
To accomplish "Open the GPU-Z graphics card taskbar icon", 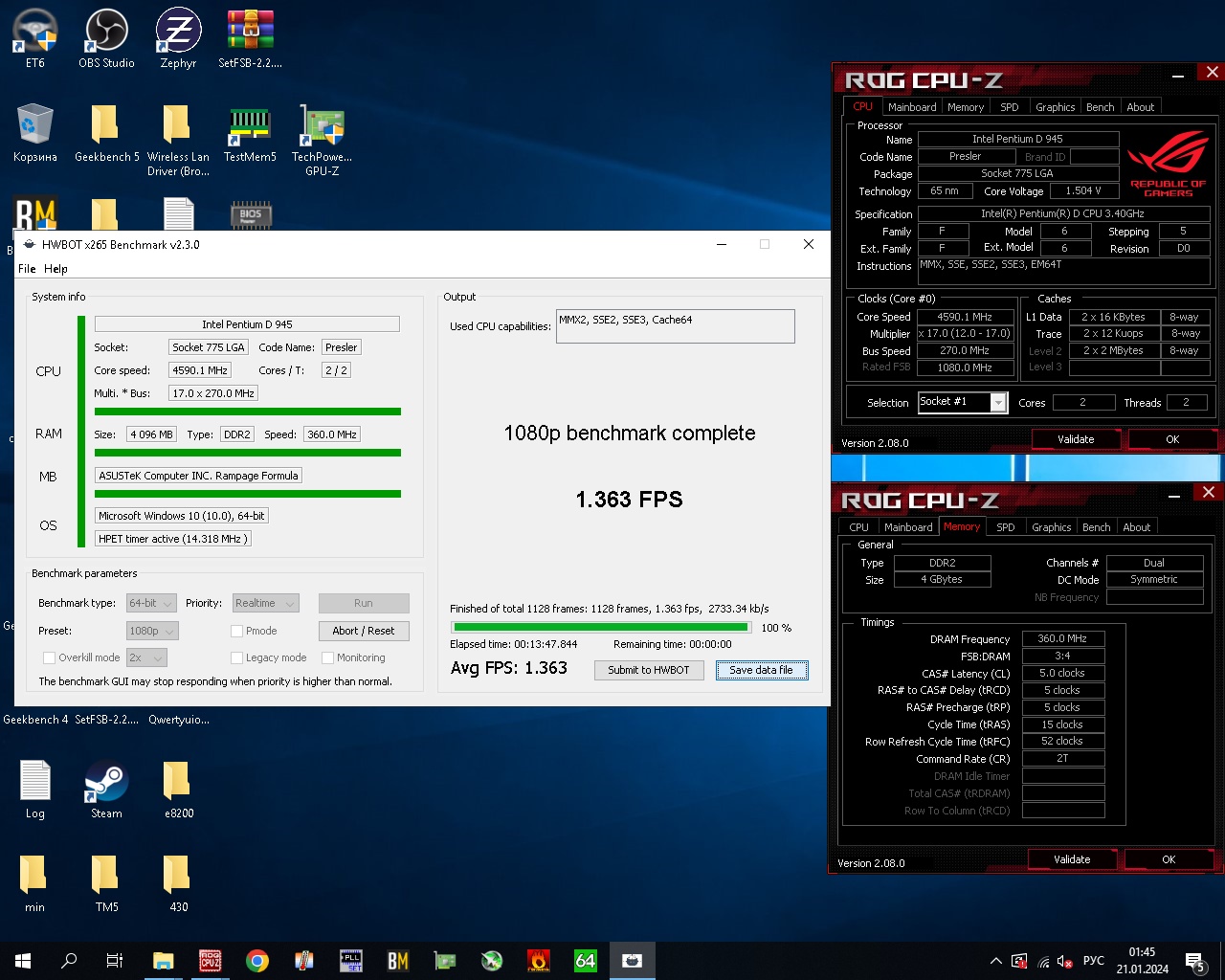I will [x=445, y=961].
